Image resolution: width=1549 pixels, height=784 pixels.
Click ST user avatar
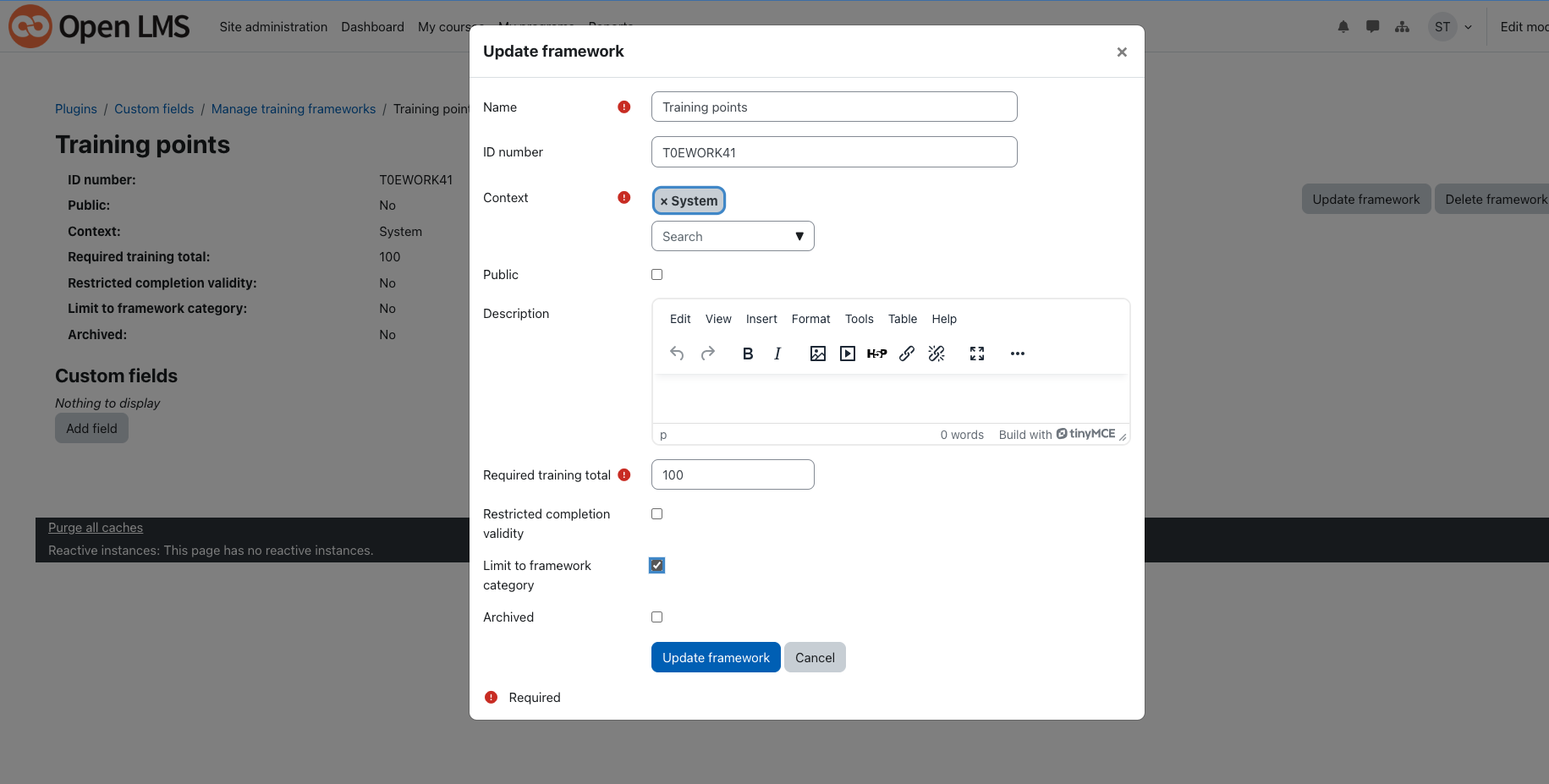coord(1442,27)
